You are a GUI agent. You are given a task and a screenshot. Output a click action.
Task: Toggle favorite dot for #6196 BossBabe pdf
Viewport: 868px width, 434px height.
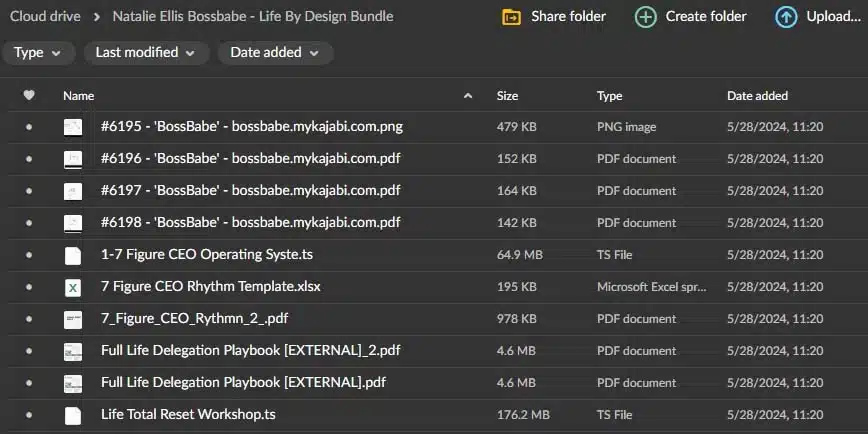click(x=29, y=159)
